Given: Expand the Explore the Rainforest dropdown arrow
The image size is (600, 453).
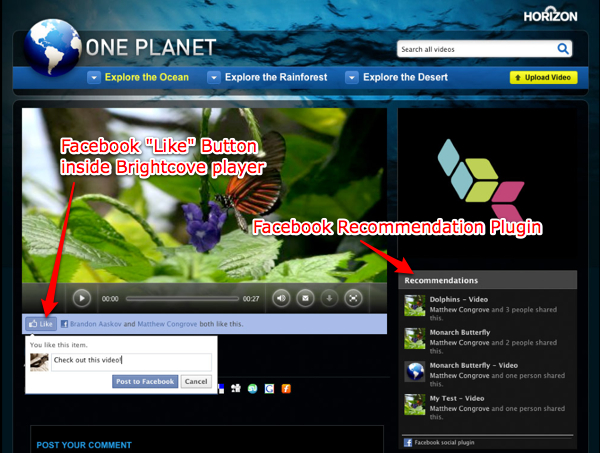Looking at the screenshot, I should 214,77.
